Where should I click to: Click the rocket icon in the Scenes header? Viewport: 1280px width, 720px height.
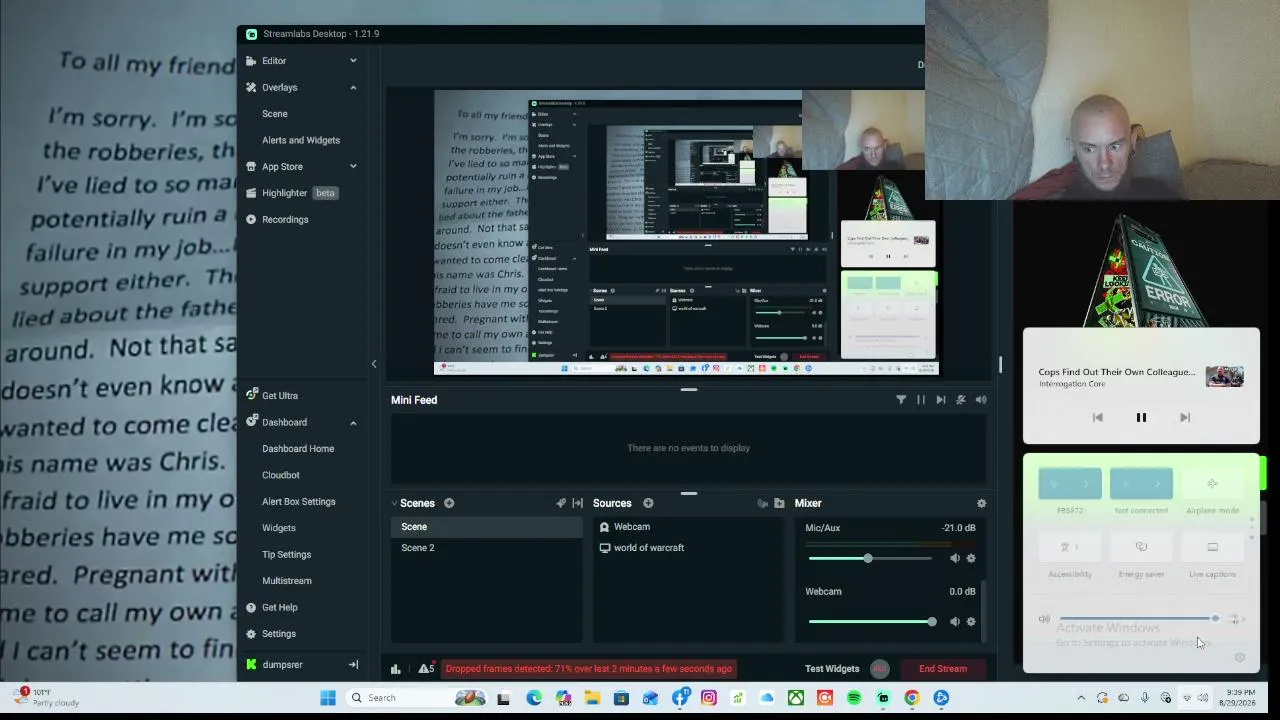pos(561,503)
